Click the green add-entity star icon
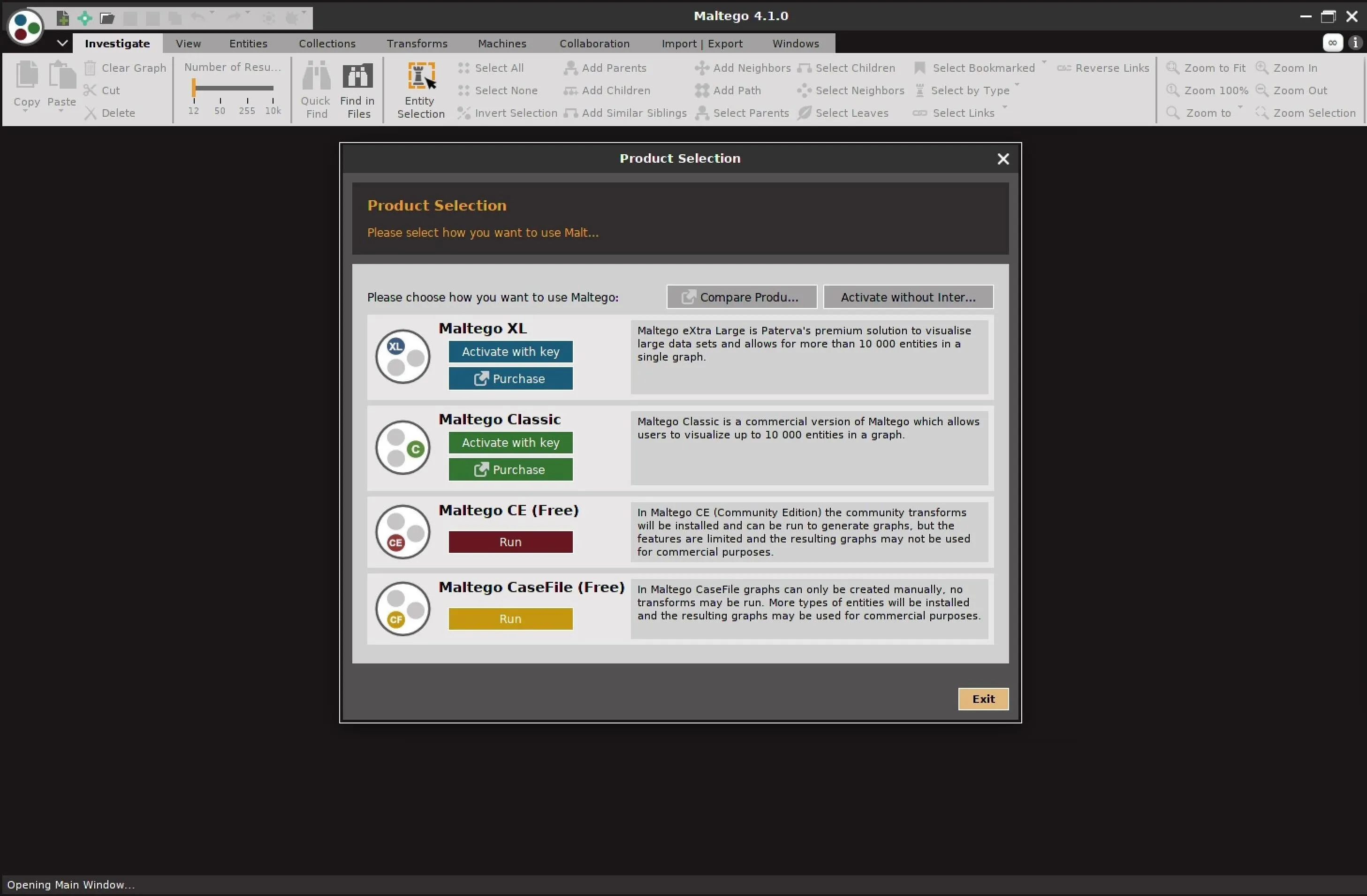 pos(85,18)
